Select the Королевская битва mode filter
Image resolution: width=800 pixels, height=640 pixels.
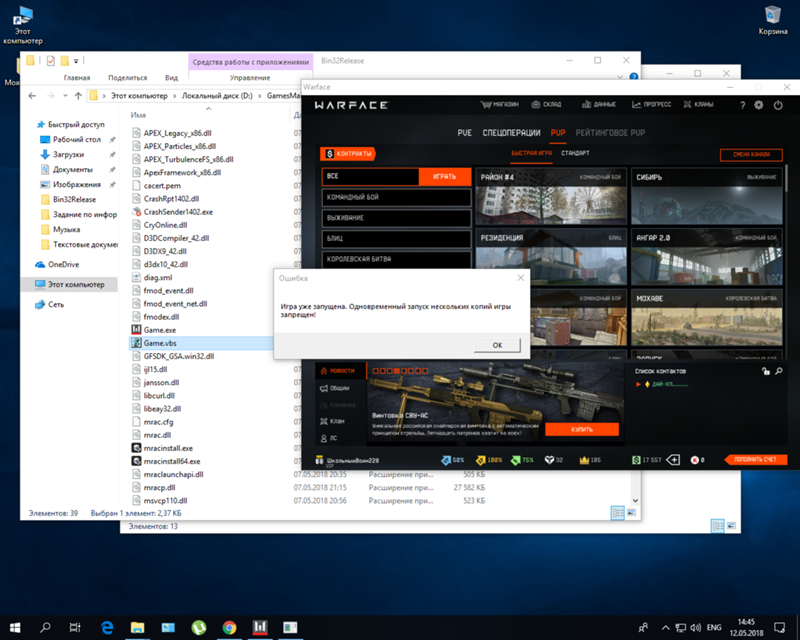click(396, 259)
